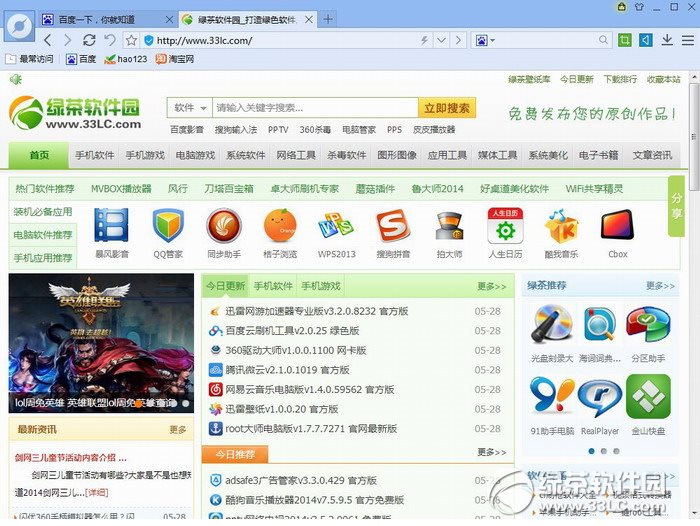Viewport: 700px width, 526px height.
Task: Close the 百度一下 tab
Action: pyautogui.click(x=169, y=20)
